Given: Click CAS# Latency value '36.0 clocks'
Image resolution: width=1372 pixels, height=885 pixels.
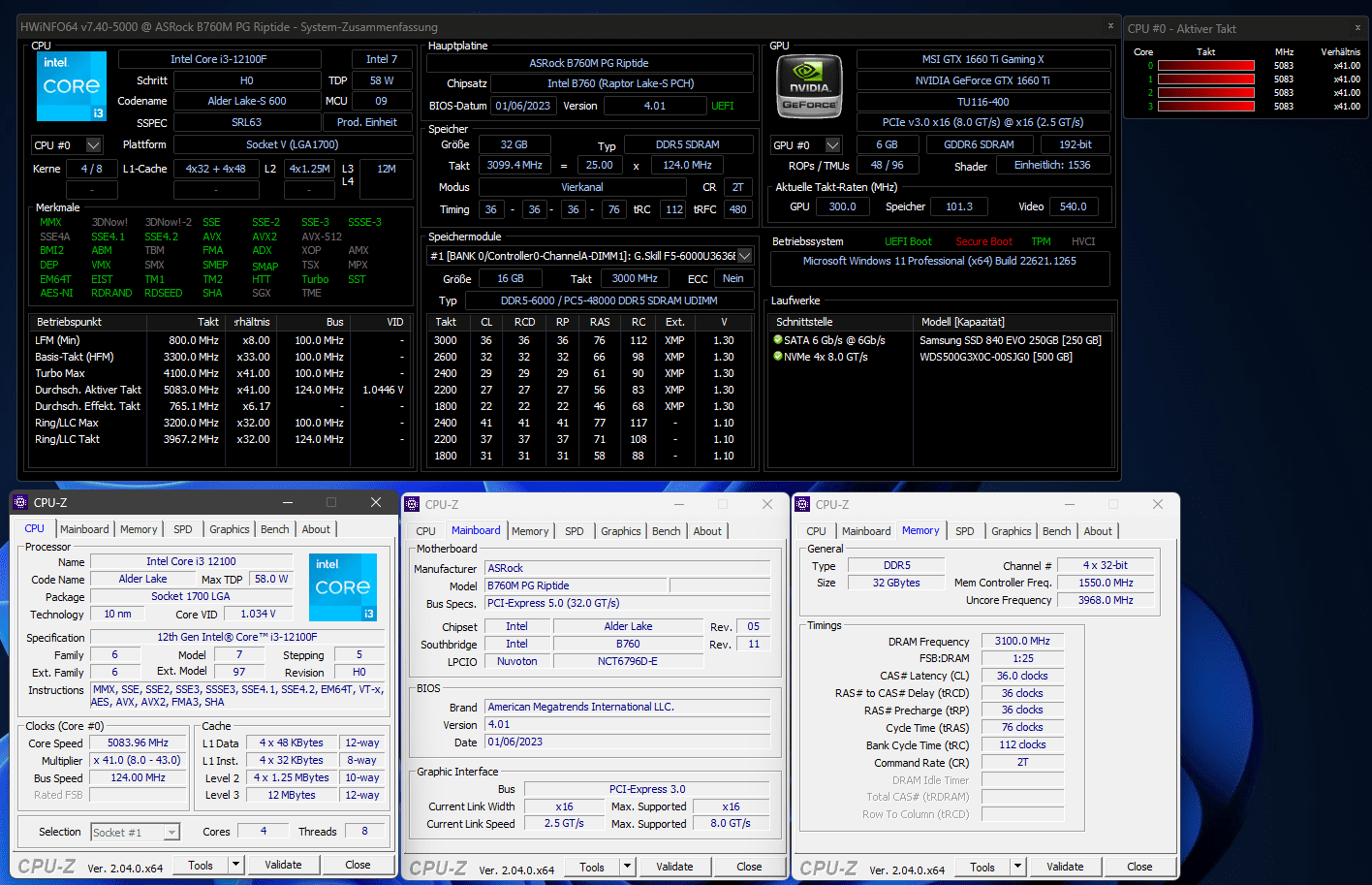Looking at the screenshot, I should click(x=1022, y=676).
